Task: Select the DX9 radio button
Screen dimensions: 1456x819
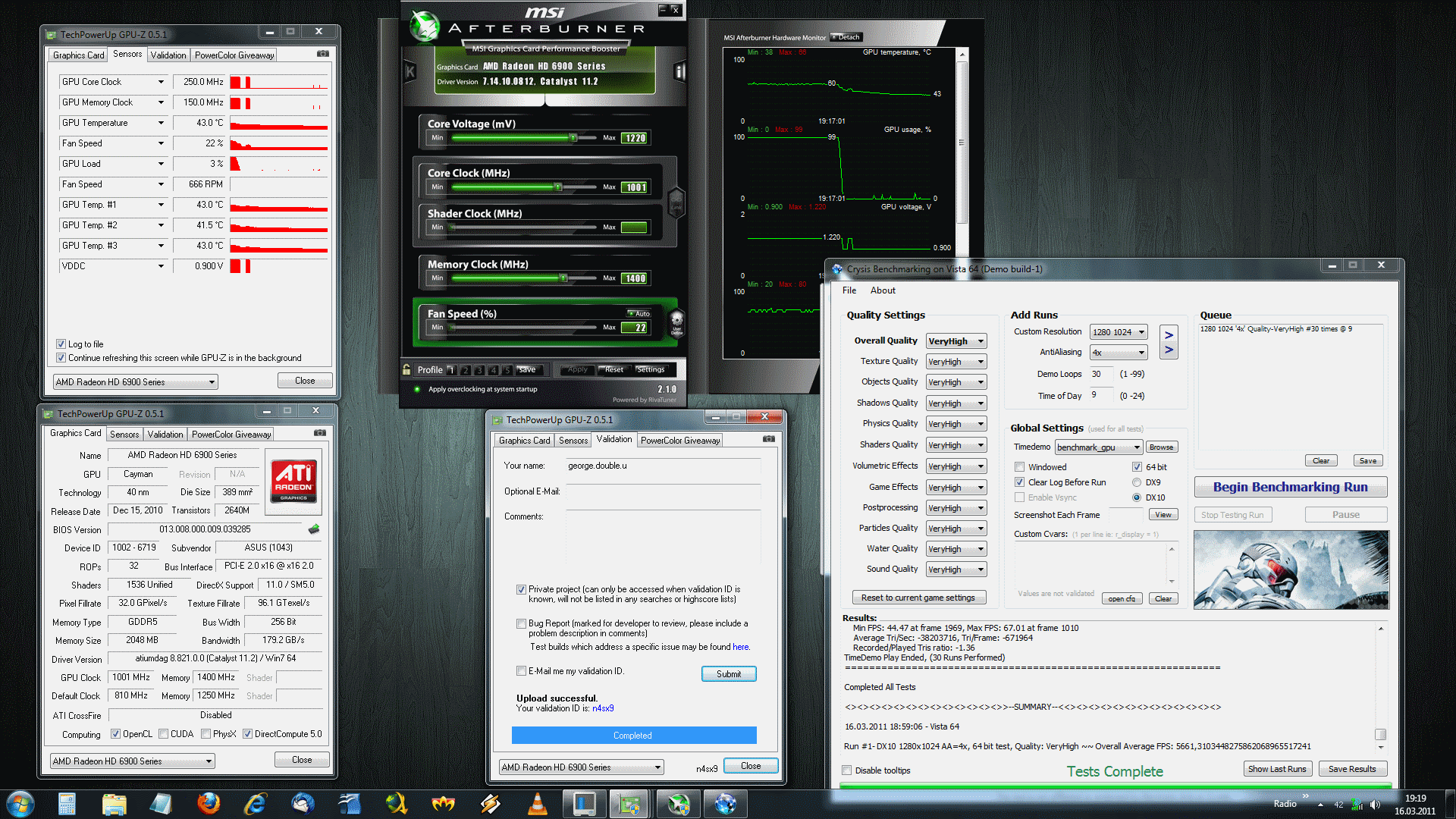Action: (1137, 482)
